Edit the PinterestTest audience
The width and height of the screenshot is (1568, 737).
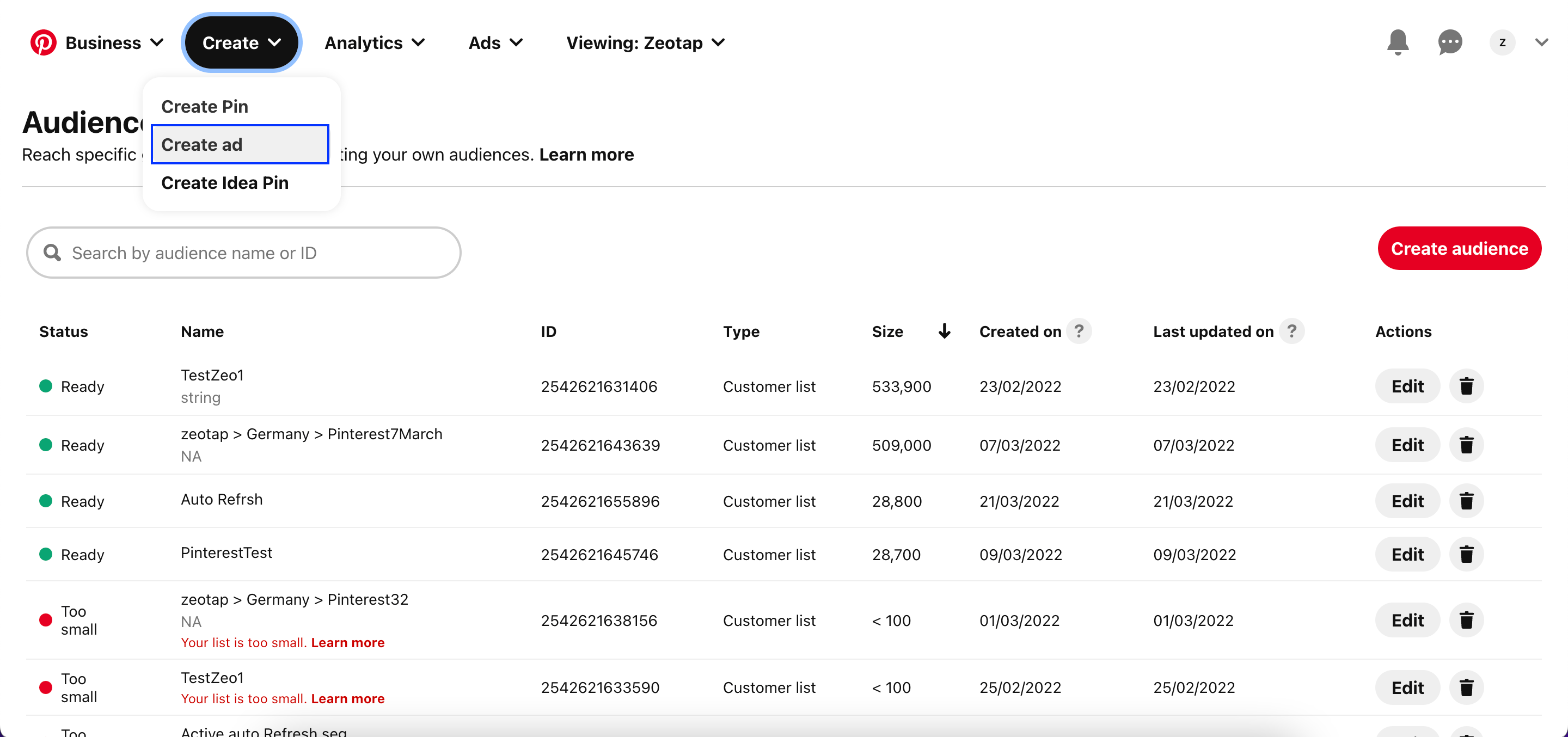[1407, 555]
